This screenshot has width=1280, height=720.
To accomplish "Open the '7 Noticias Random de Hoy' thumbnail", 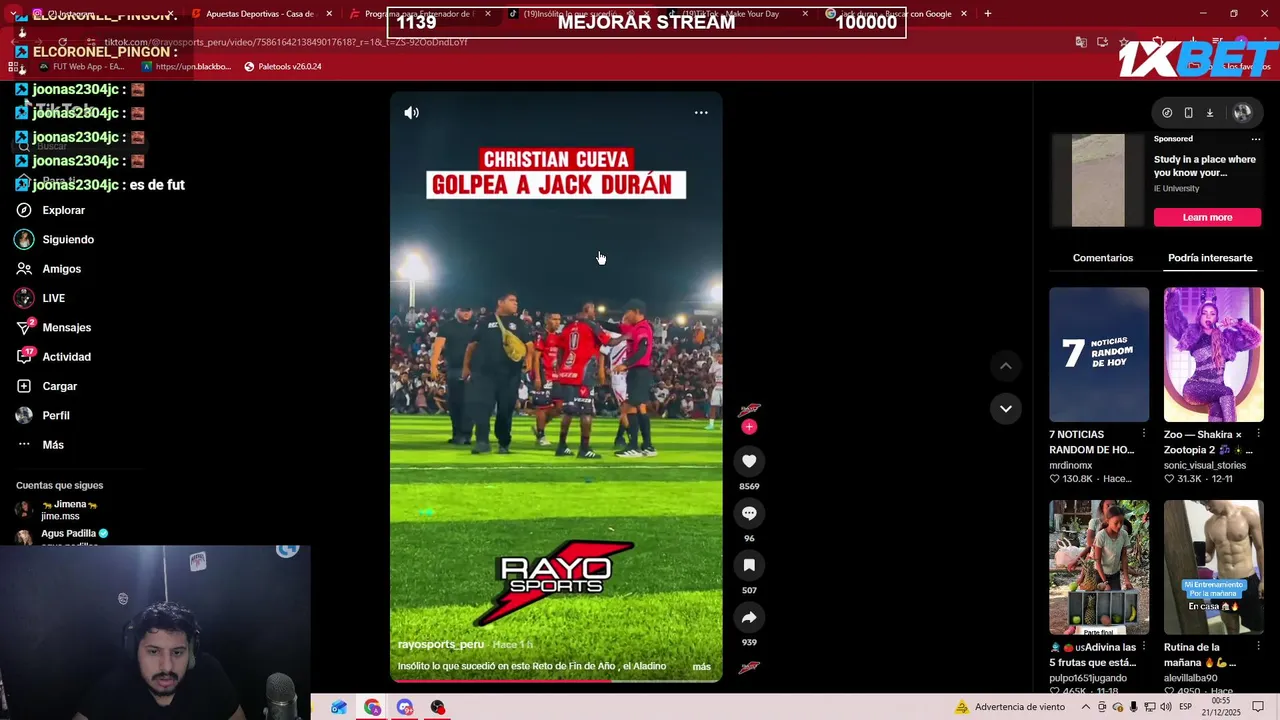I will coord(1099,355).
